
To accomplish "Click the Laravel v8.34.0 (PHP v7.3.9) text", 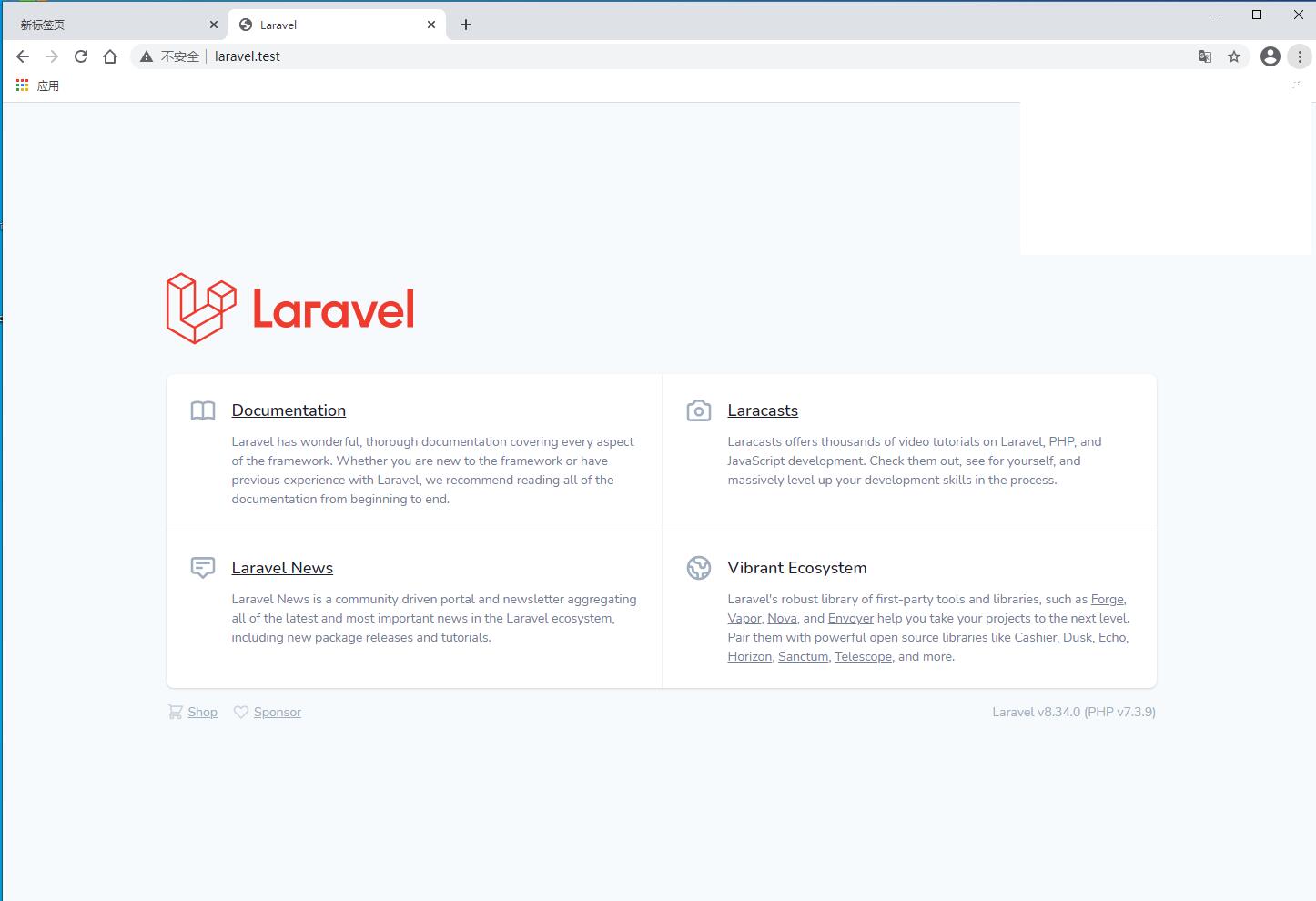I will tap(1074, 712).
